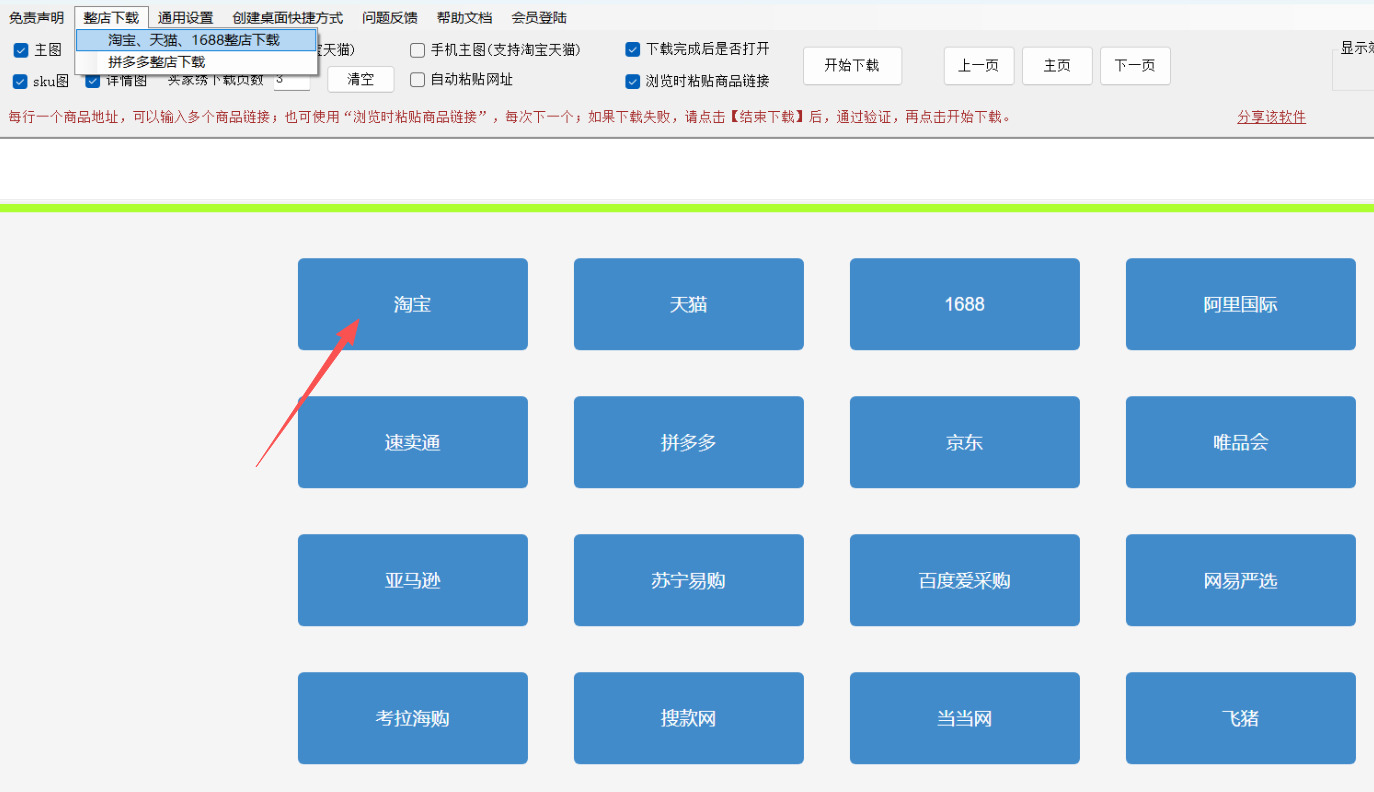Disable 下载完成后是否打开 checkbox
Viewport: 1374px width, 792px height.
(x=633, y=49)
